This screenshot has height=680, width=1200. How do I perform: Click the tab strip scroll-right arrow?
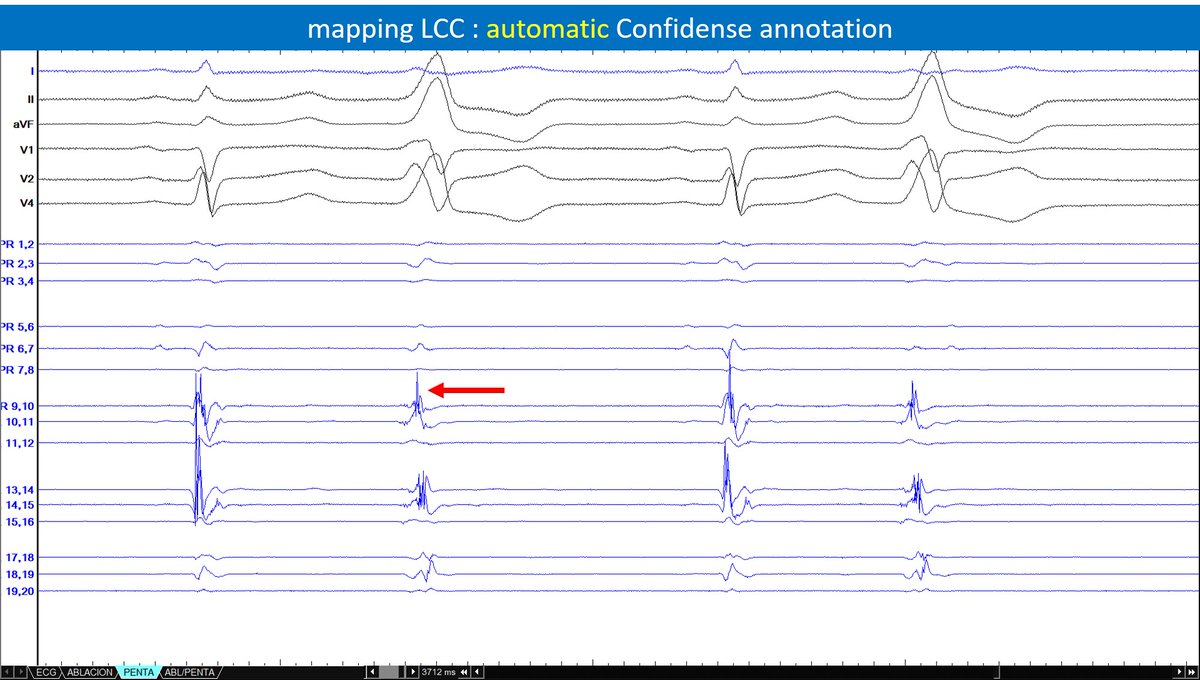[21, 672]
